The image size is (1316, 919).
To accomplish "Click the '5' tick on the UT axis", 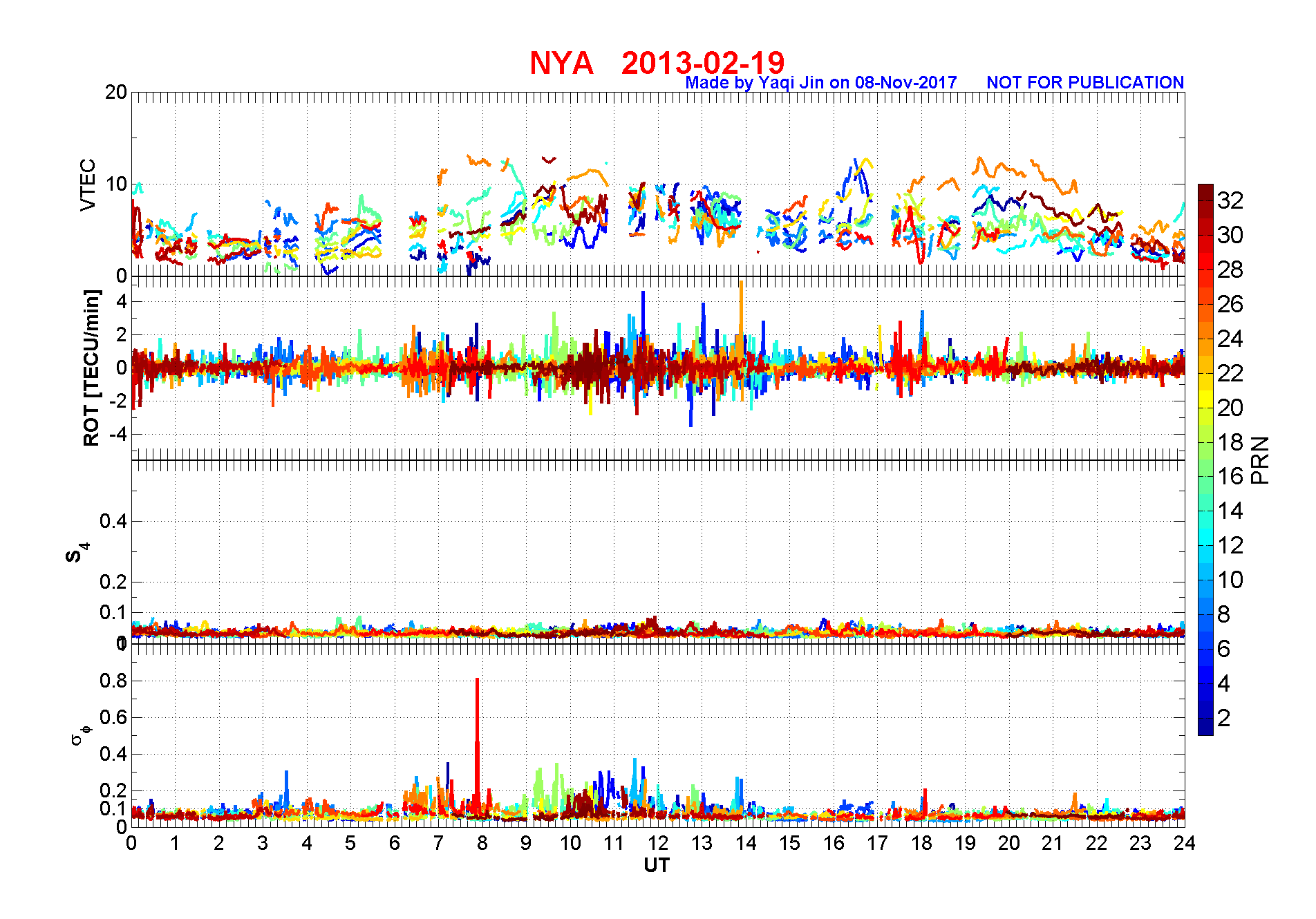I will 350,843.
